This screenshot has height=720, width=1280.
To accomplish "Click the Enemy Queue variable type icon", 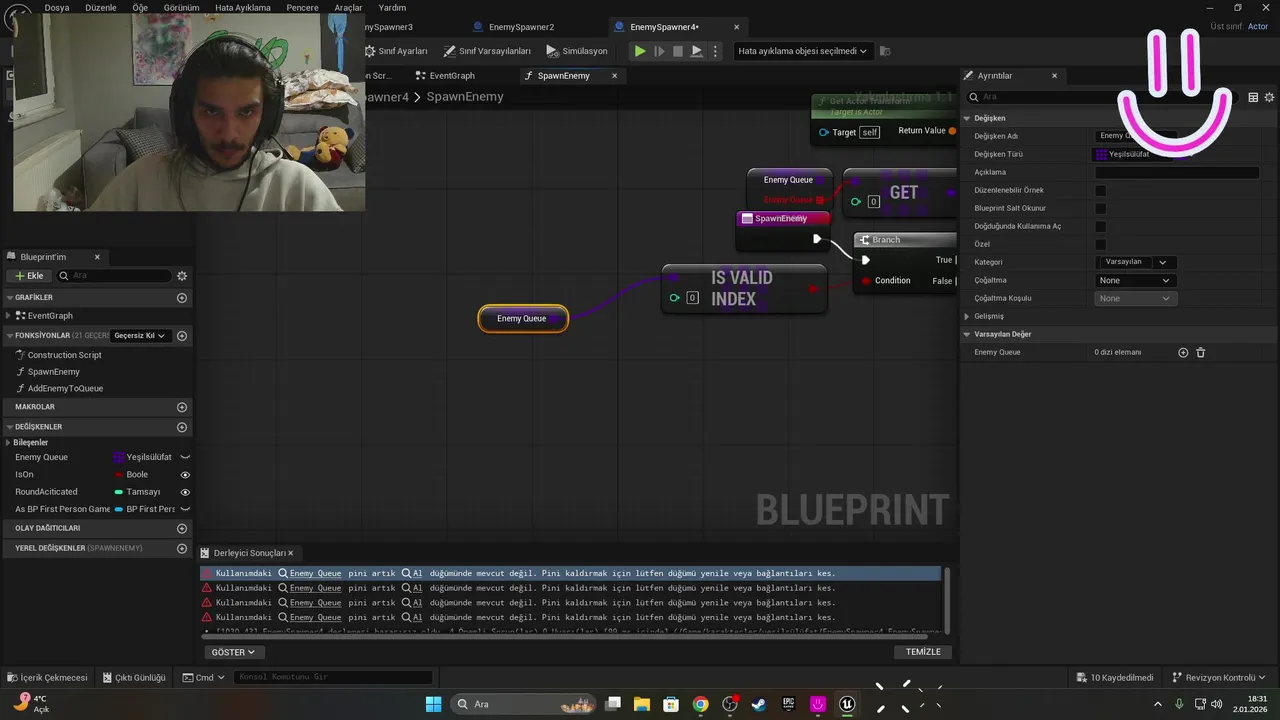I will point(118,457).
